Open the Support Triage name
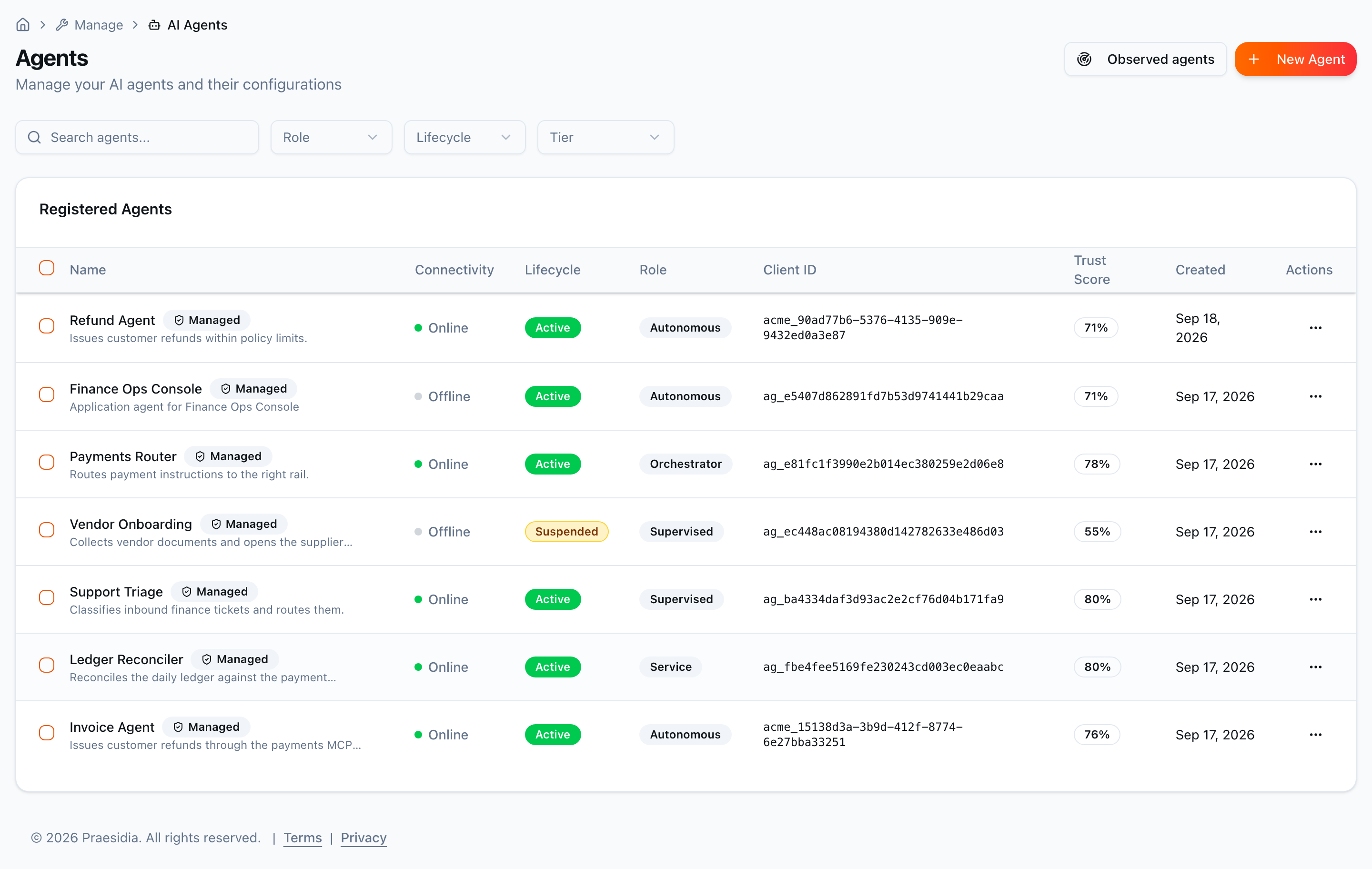This screenshot has width=1372, height=869. [116, 592]
